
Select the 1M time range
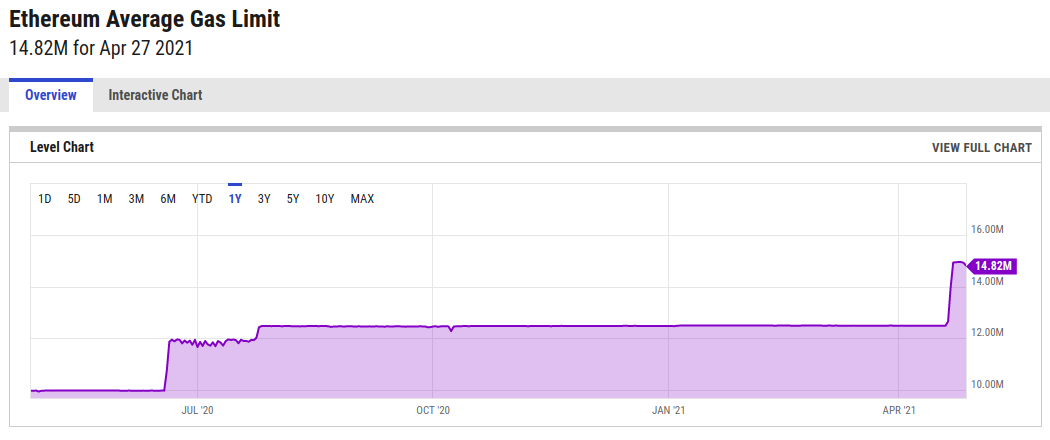104,199
